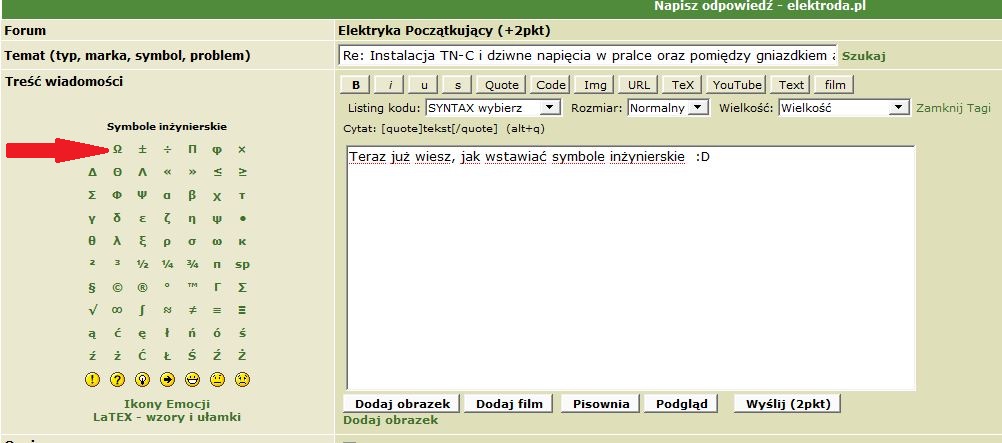
Task: Insert the × multiplication symbol
Action: coord(242,150)
